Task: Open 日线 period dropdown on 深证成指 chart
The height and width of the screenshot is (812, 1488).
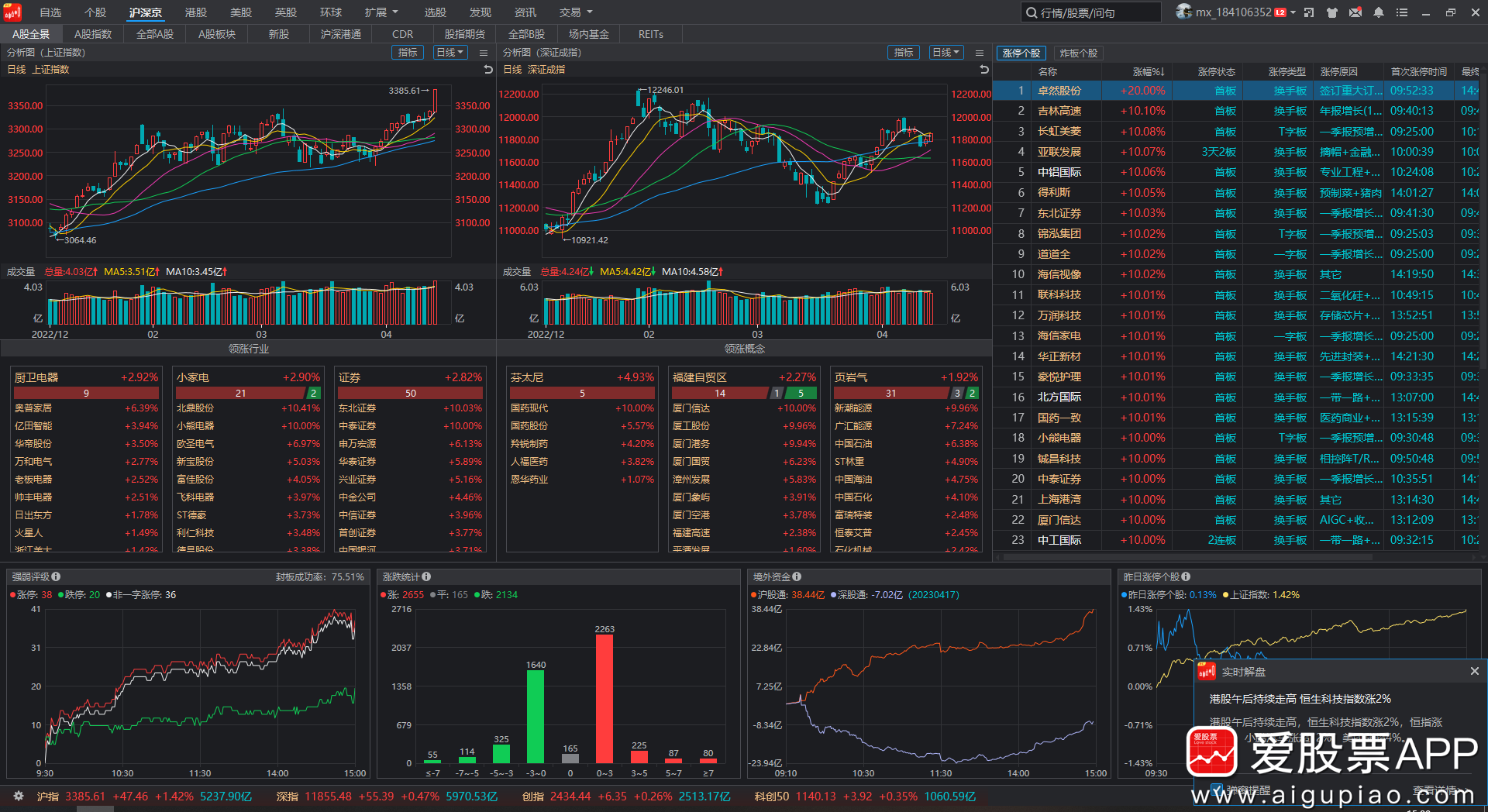Action: coord(946,53)
